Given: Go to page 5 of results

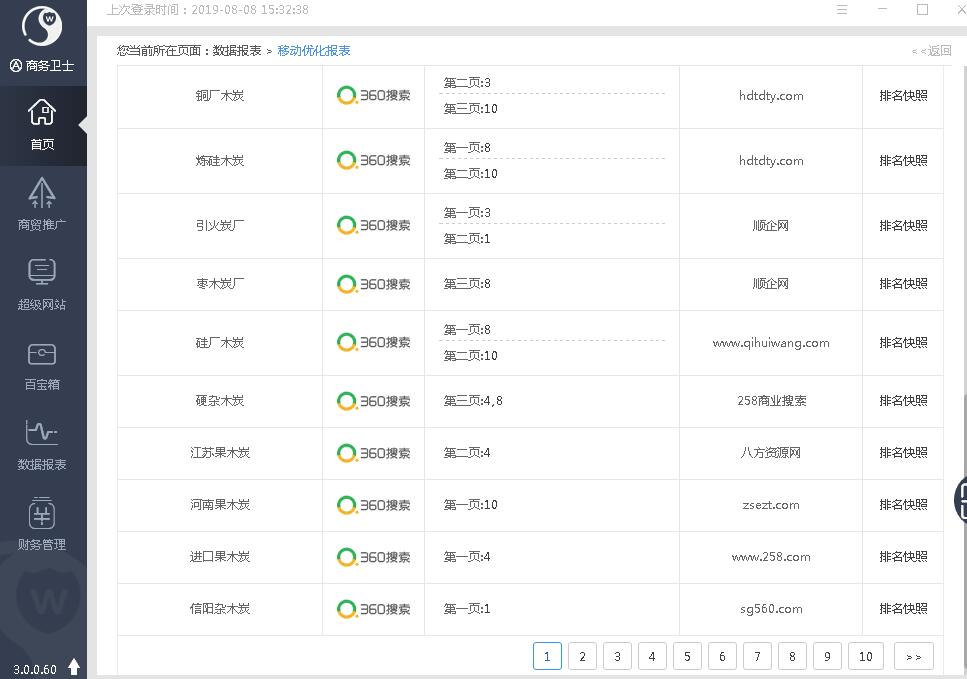Looking at the screenshot, I should coord(687,656).
